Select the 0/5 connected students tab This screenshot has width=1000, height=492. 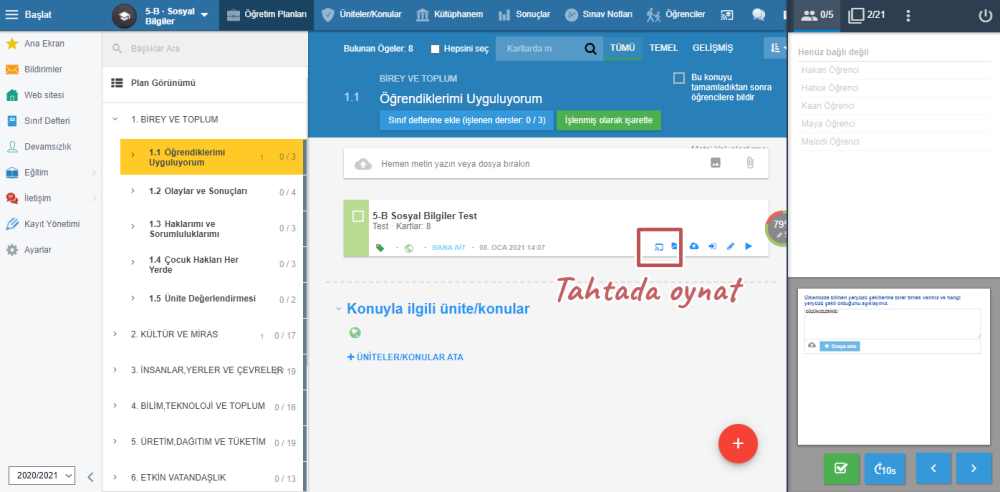(x=817, y=15)
